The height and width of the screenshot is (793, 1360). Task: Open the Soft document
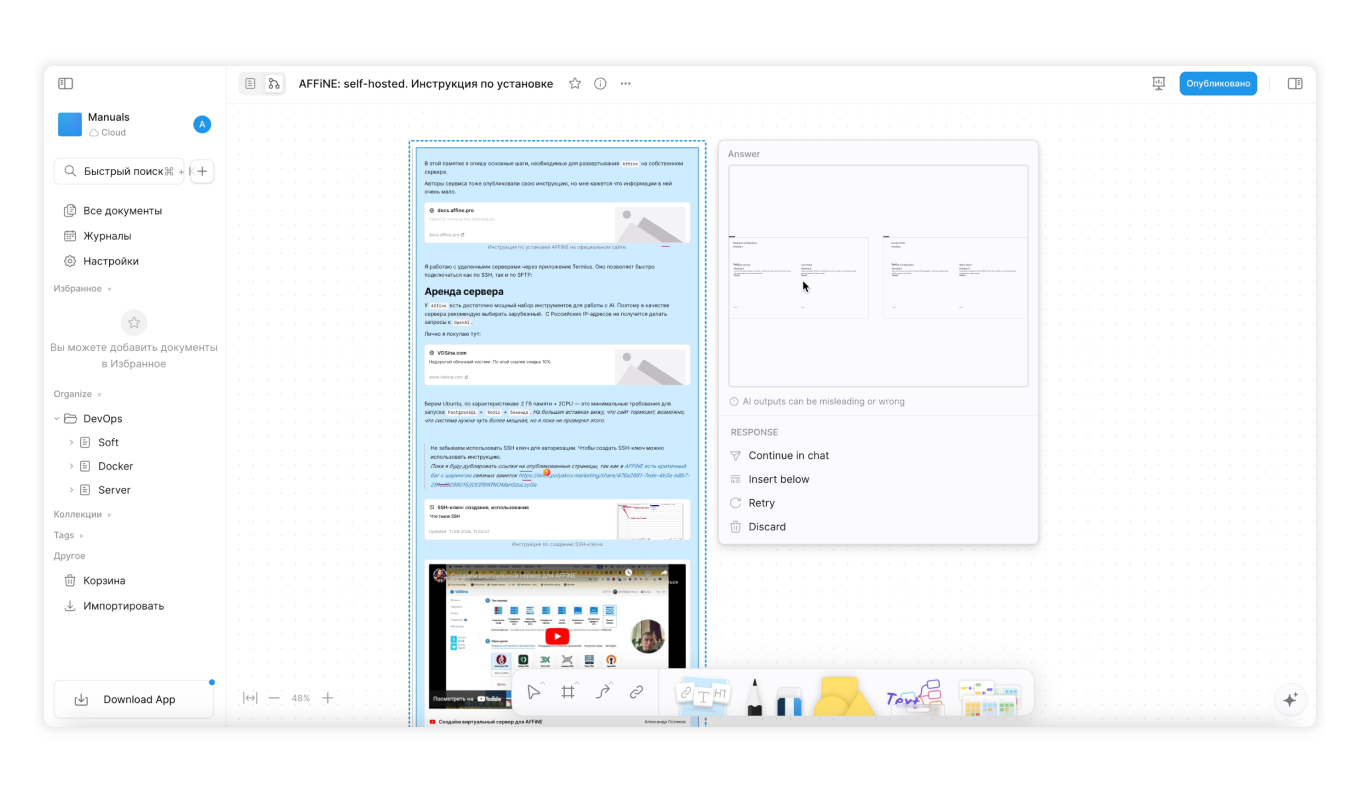tap(108, 442)
